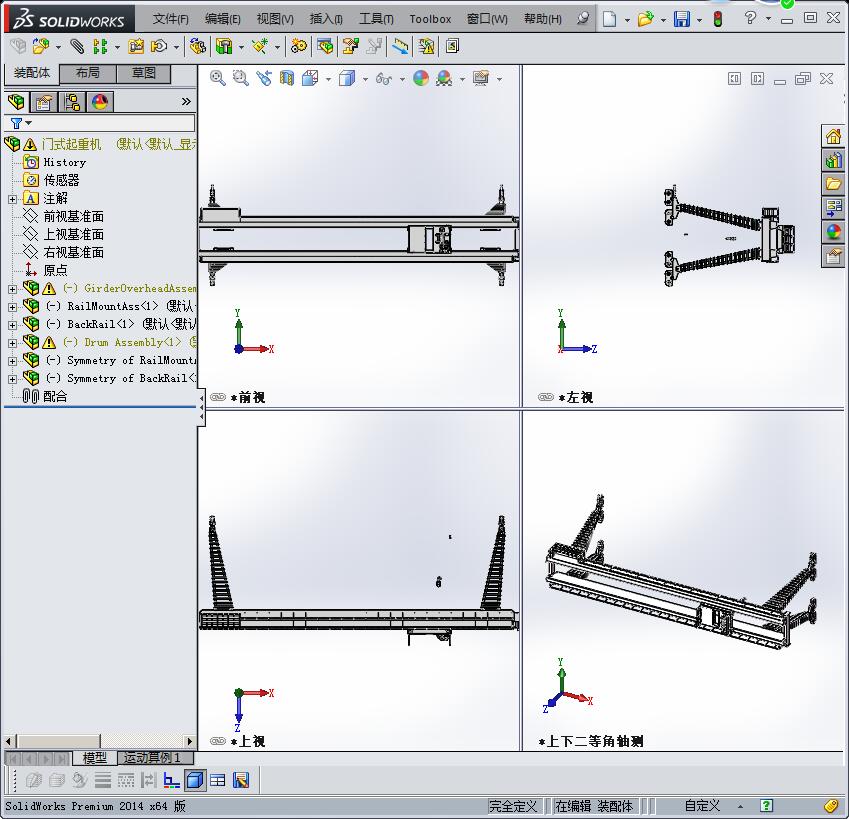Select the 模型 bottom tab

95,758
